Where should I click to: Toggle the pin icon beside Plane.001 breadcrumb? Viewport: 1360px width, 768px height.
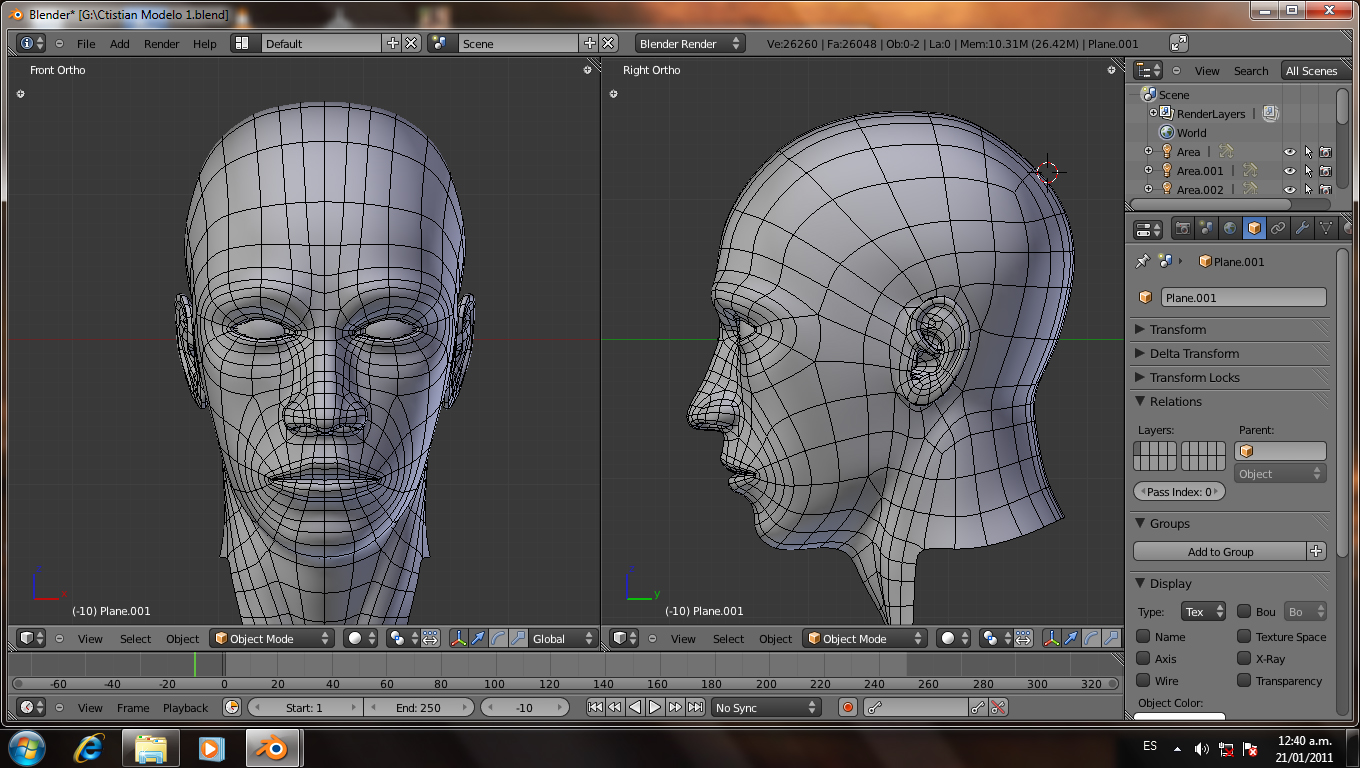tap(1143, 261)
